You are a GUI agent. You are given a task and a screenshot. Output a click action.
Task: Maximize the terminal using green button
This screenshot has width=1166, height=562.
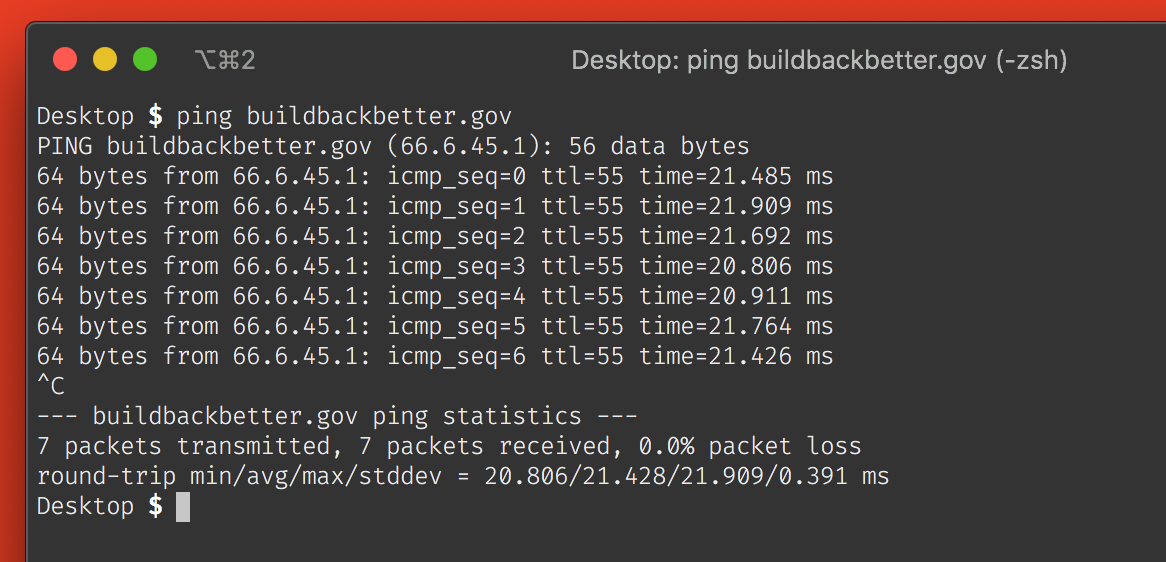click(x=145, y=59)
